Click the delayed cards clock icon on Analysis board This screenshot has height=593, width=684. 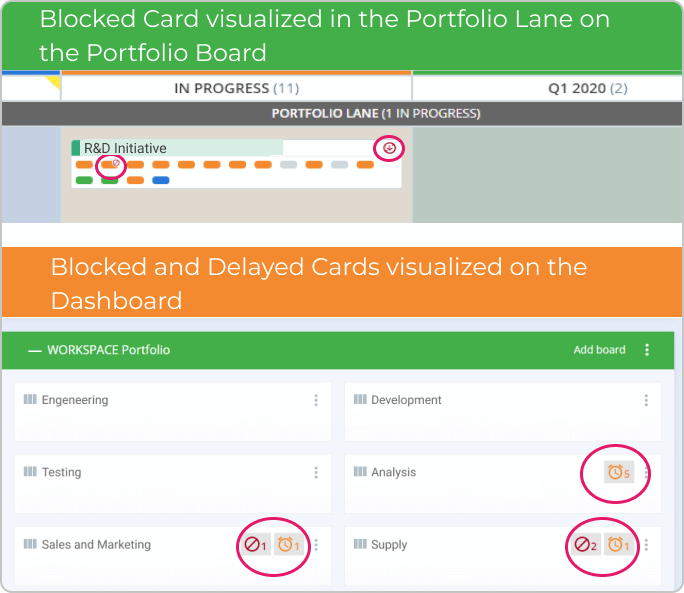[619, 472]
